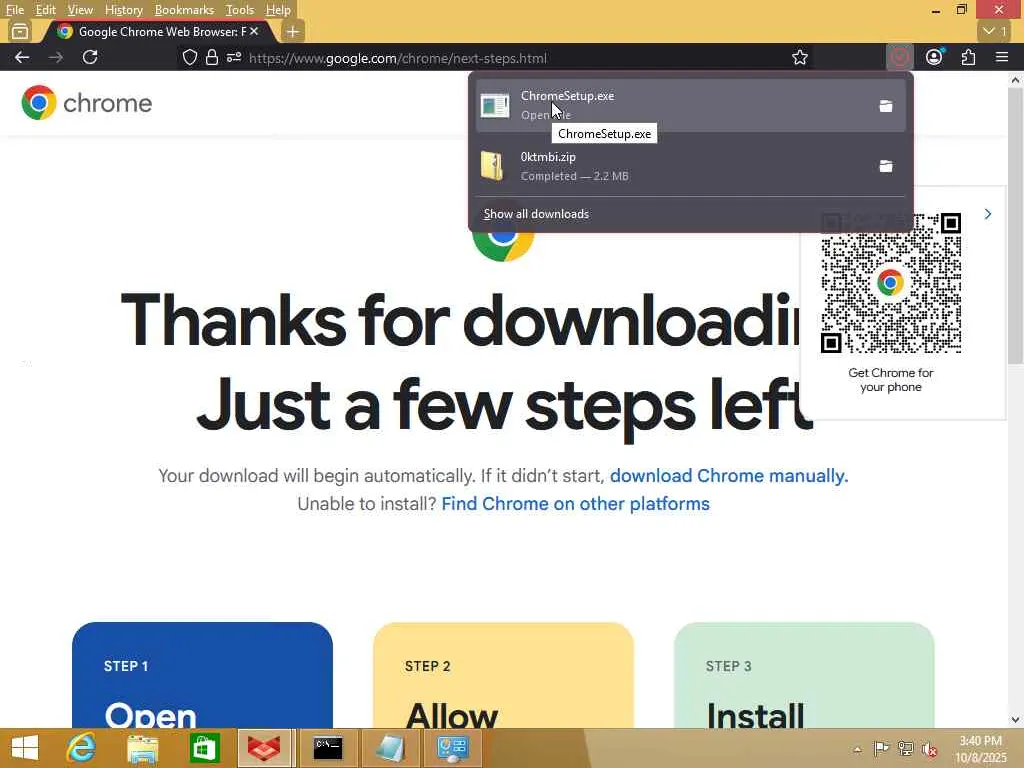Go back to the previous page
The height and width of the screenshot is (768, 1024).
[x=22, y=57]
